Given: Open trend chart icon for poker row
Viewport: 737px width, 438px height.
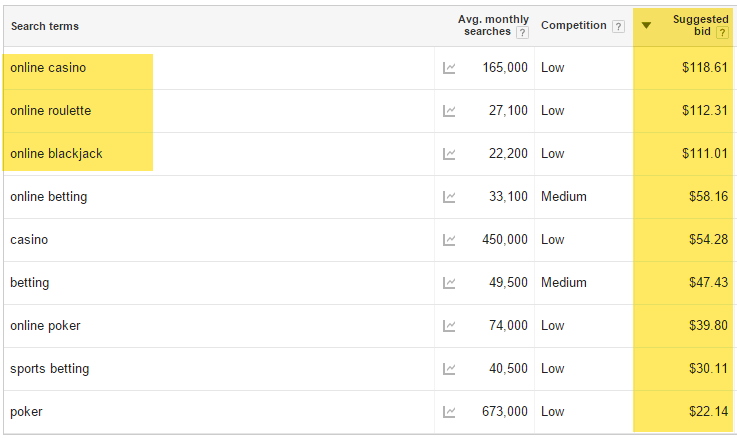Looking at the screenshot, I should [x=449, y=412].
